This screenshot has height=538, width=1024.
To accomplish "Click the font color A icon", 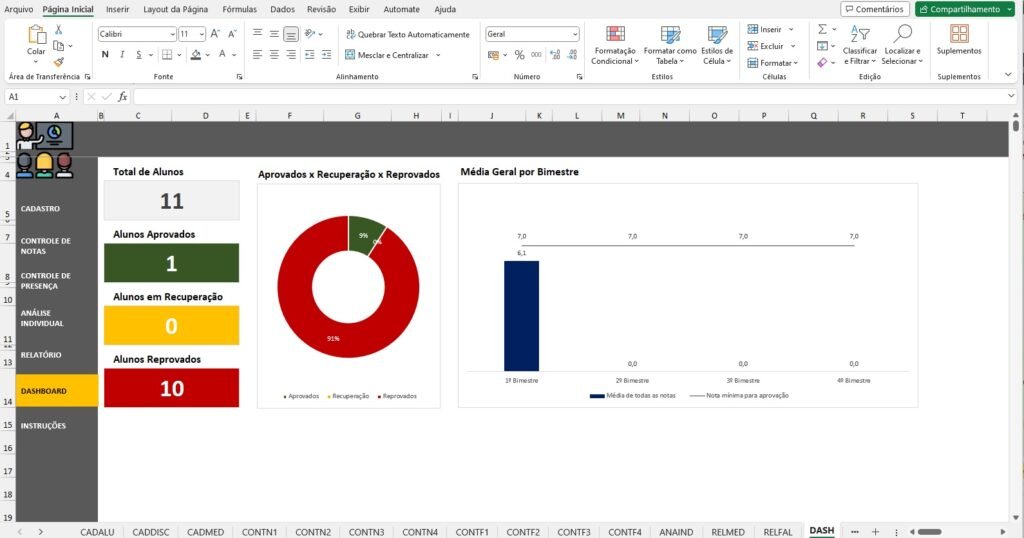I will click(222, 55).
